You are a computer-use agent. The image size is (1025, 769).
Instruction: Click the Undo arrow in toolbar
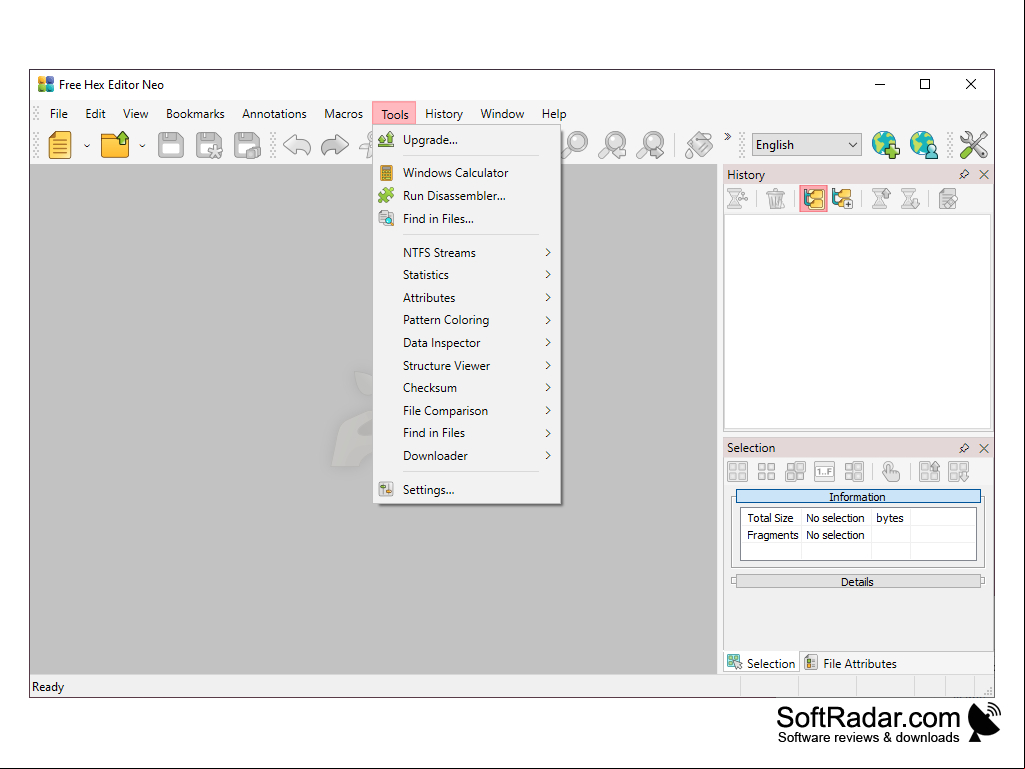pyautogui.click(x=297, y=145)
